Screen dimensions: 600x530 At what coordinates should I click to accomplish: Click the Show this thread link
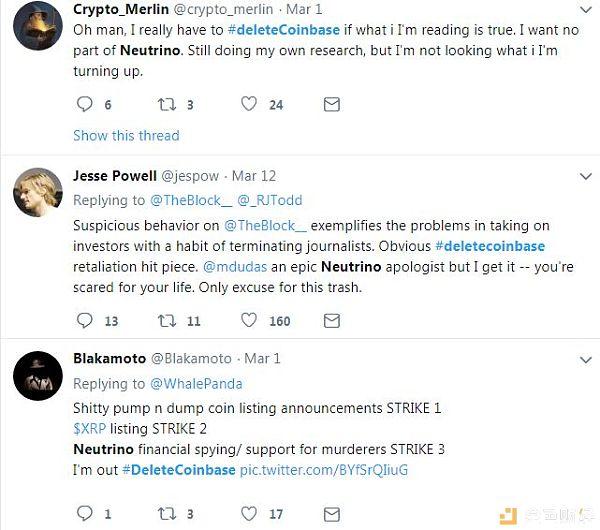point(126,135)
